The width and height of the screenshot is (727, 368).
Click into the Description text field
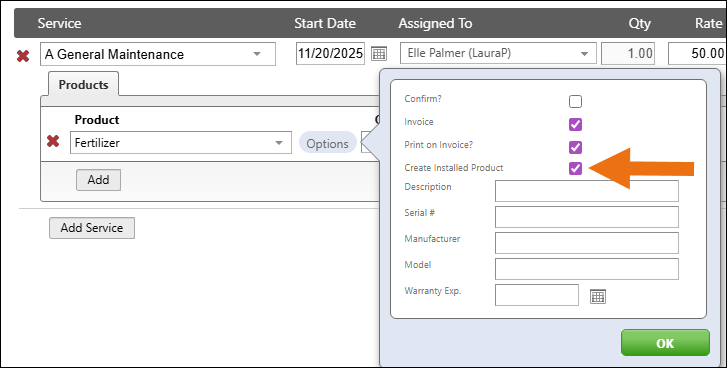[x=587, y=191]
